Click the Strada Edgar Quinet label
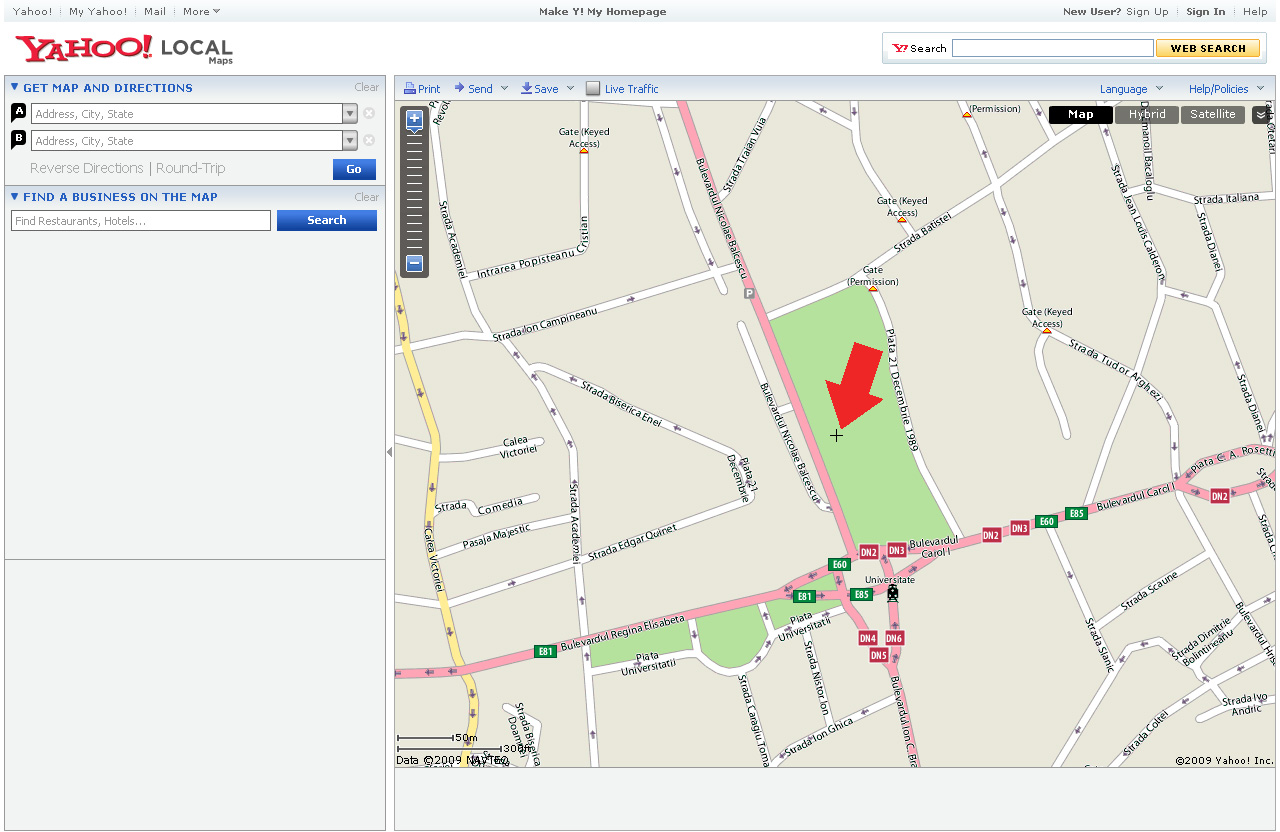This screenshot has height=832, width=1280. click(x=632, y=541)
